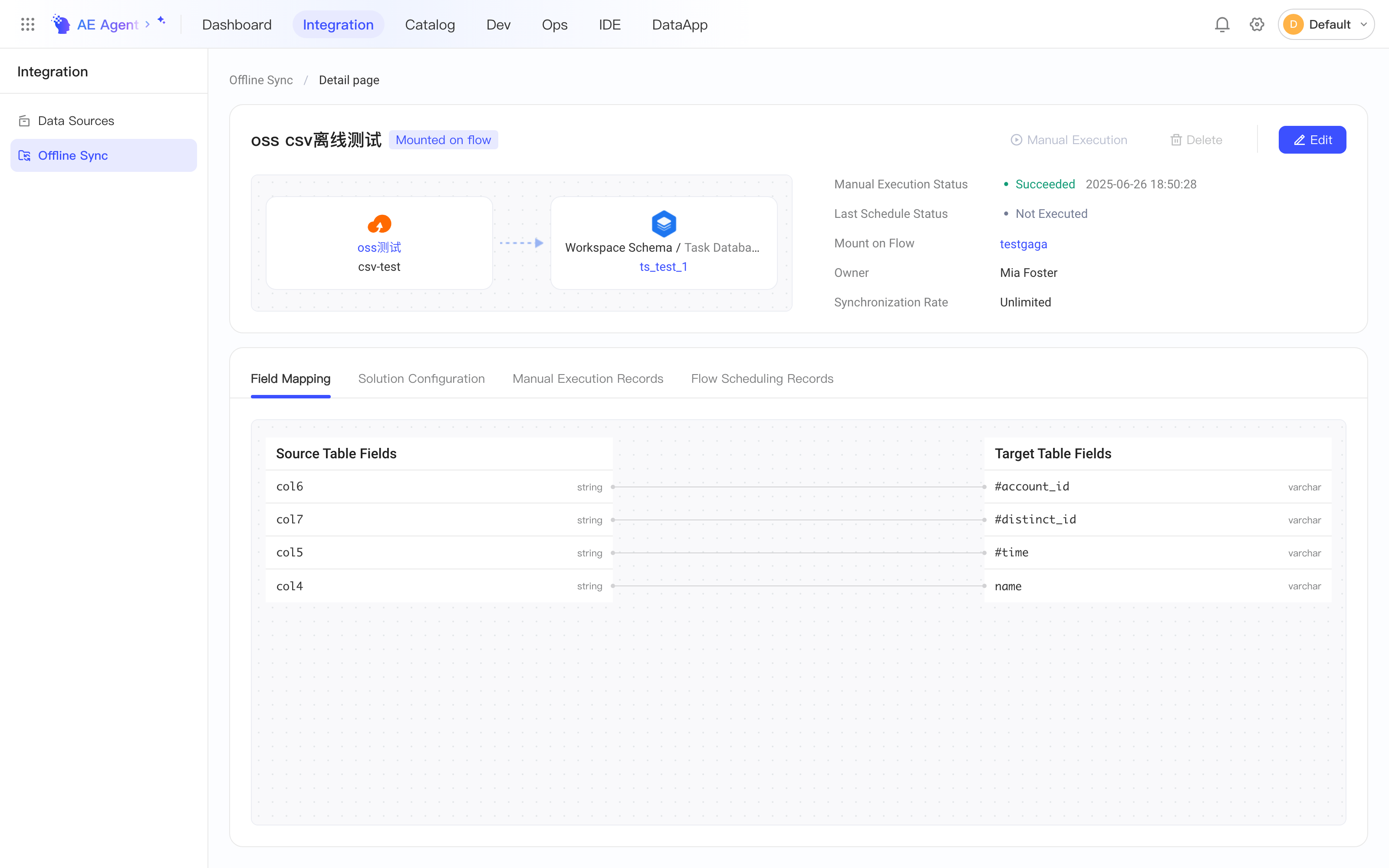The image size is (1389, 868).
Task: Open the testgaga flow link
Action: point(1024,244)
